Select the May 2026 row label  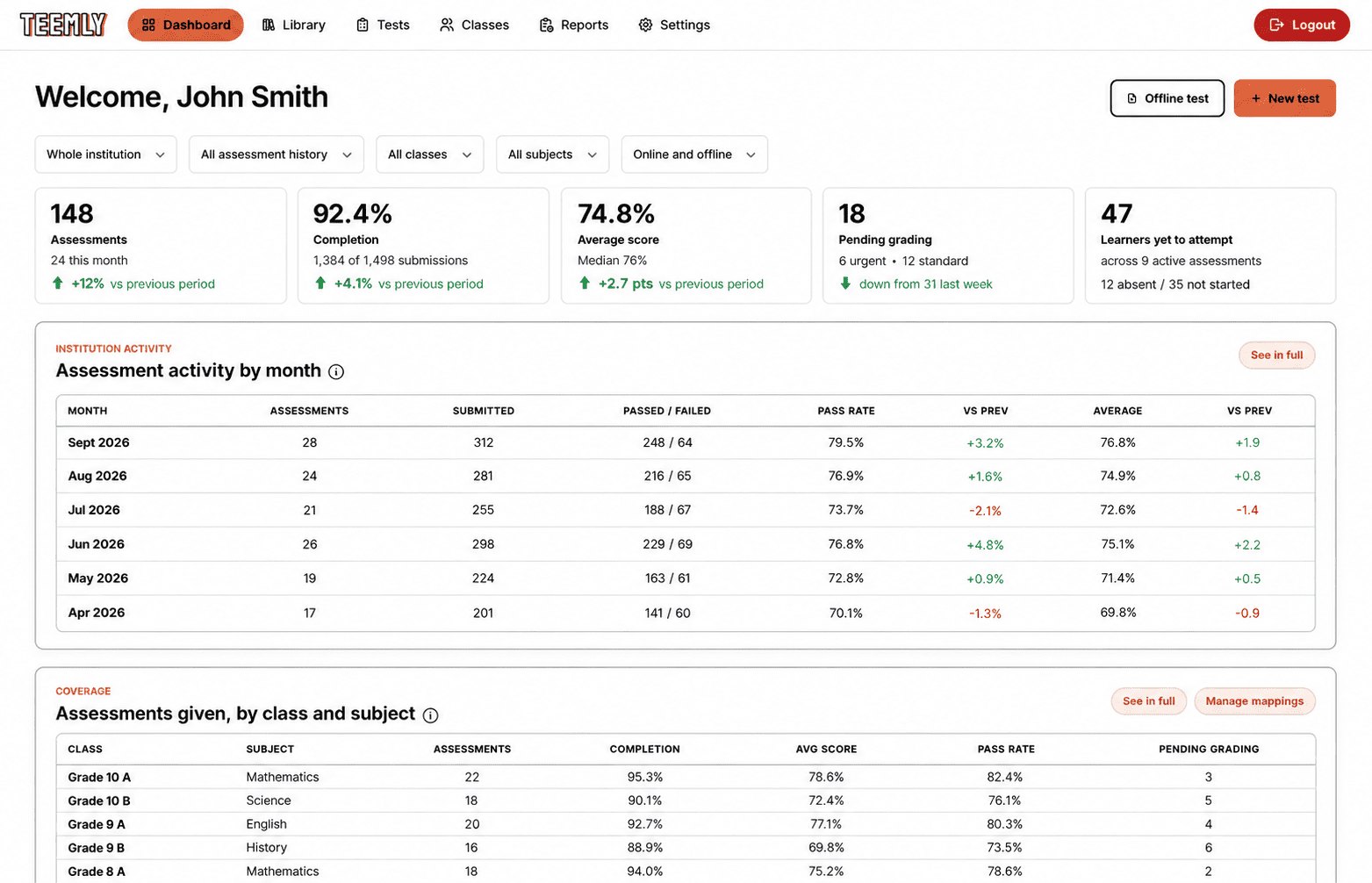(x=98, y=578)
